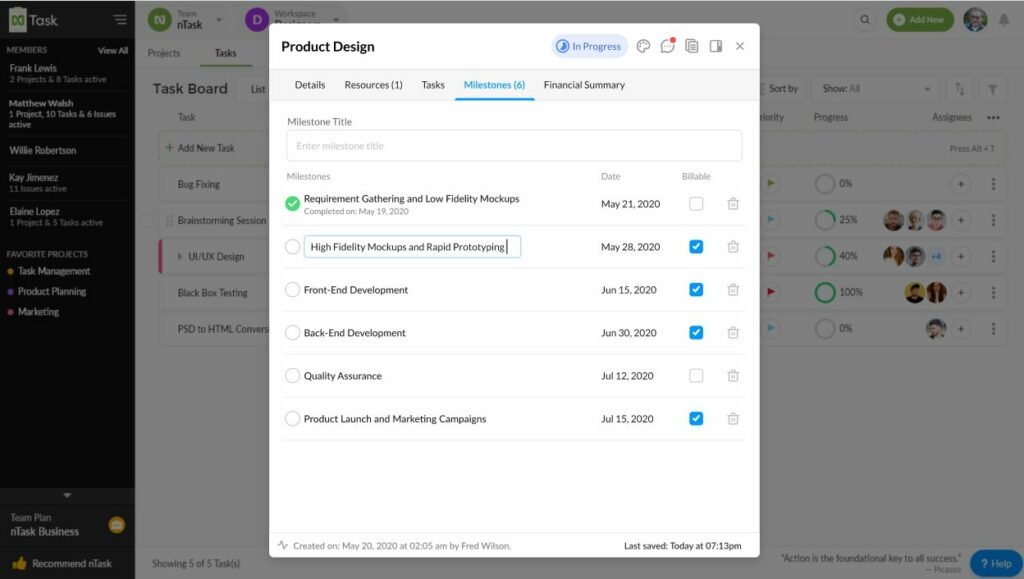Mark Back-End Development milestone as completed
Screen dimensions: 1024x579
(x=293, y=332)
